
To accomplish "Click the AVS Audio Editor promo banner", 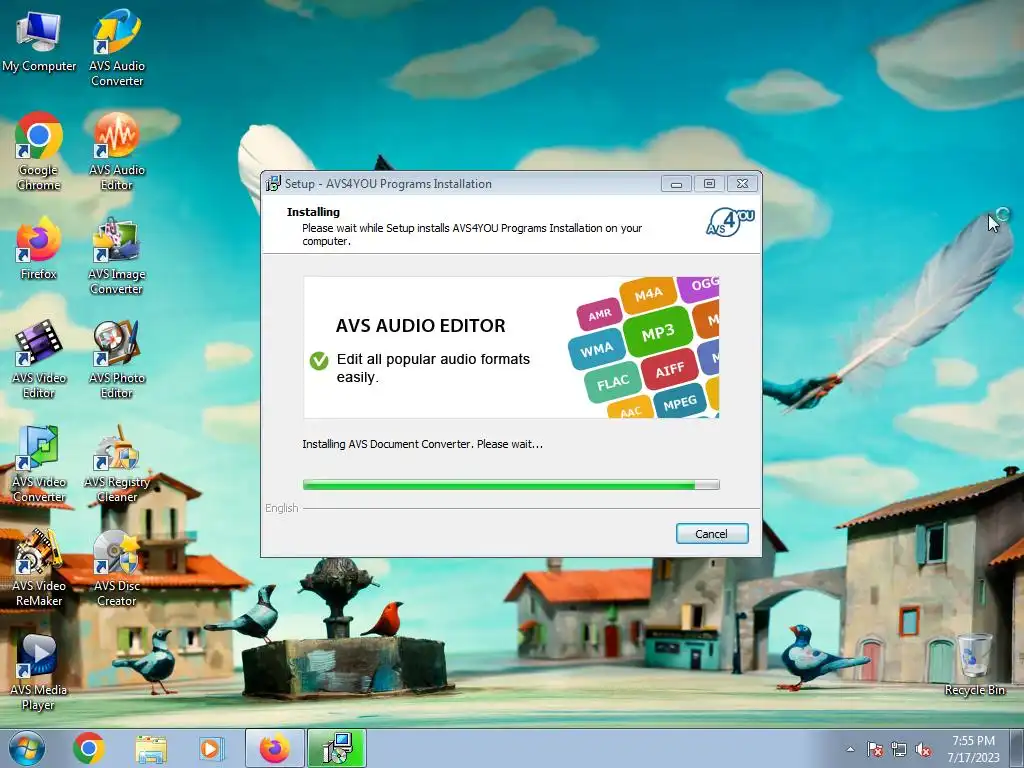I will tap(511, 347).
